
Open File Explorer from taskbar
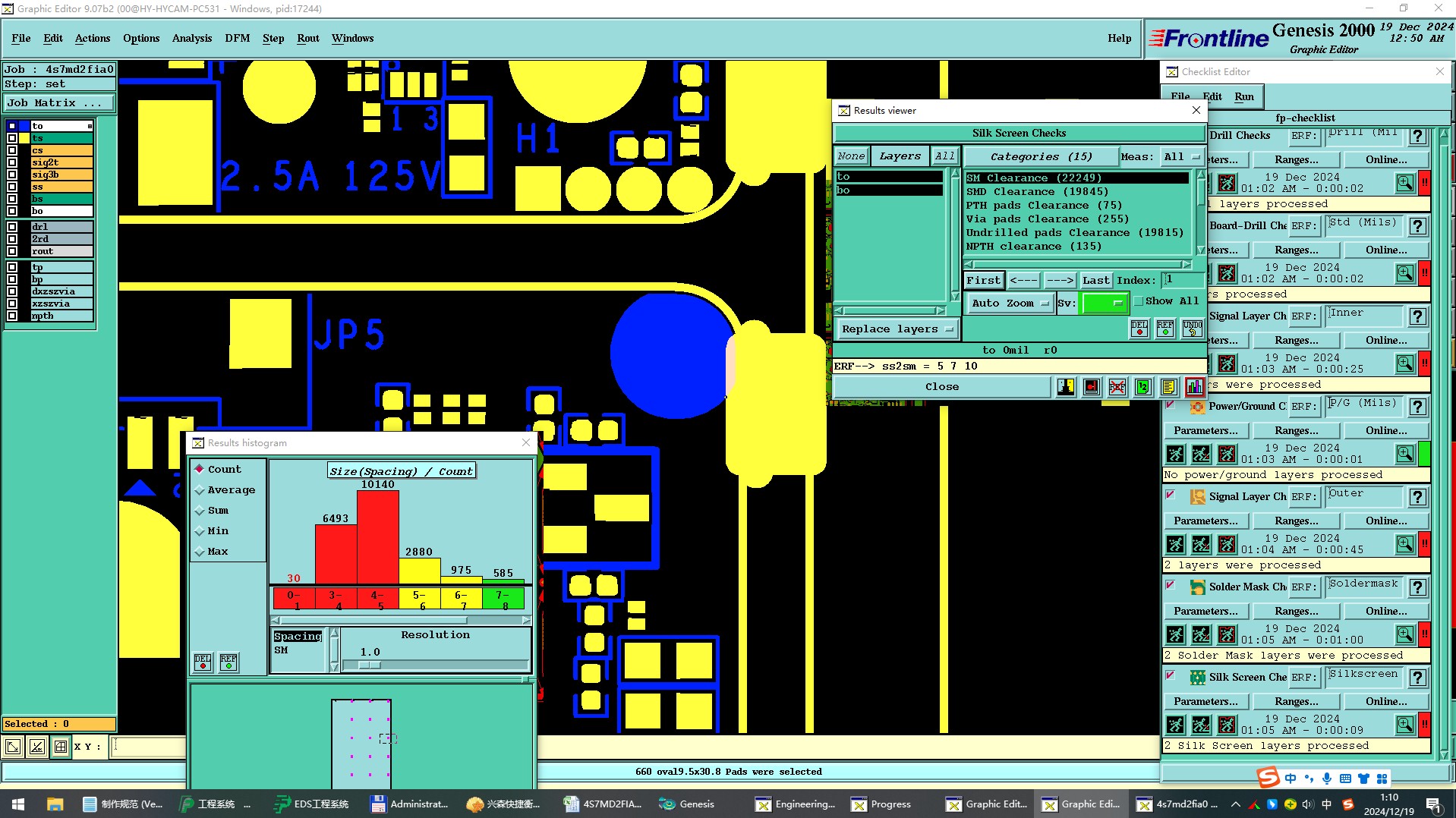(x=55, y=804)
